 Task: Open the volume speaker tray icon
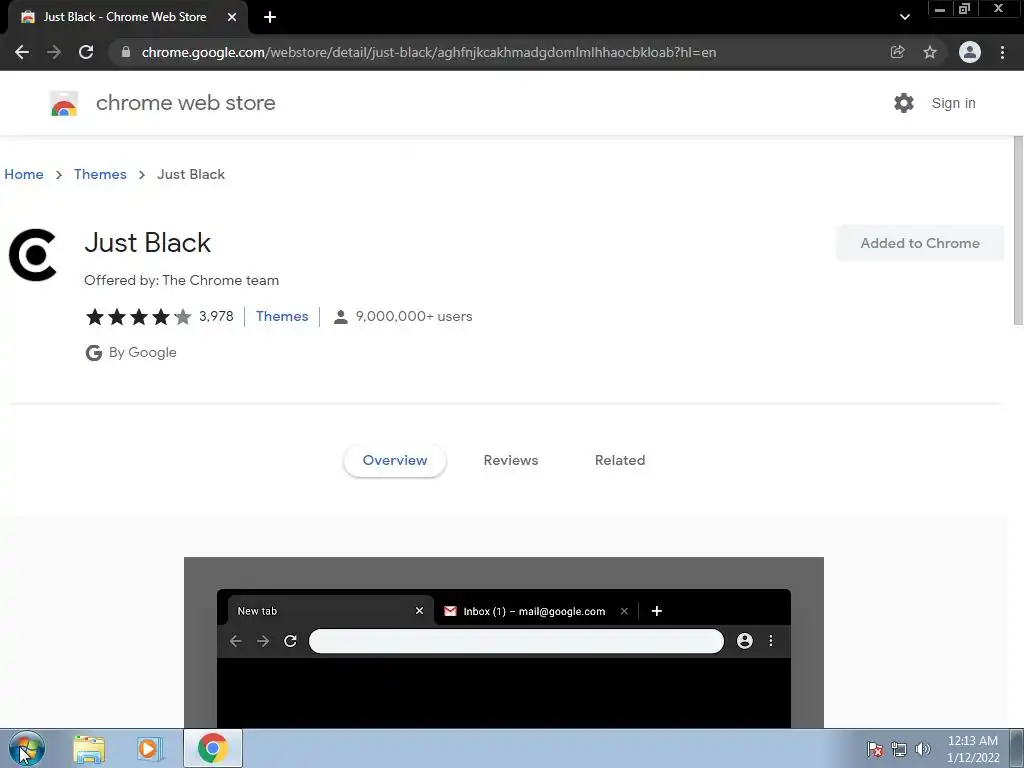point(923,749)
